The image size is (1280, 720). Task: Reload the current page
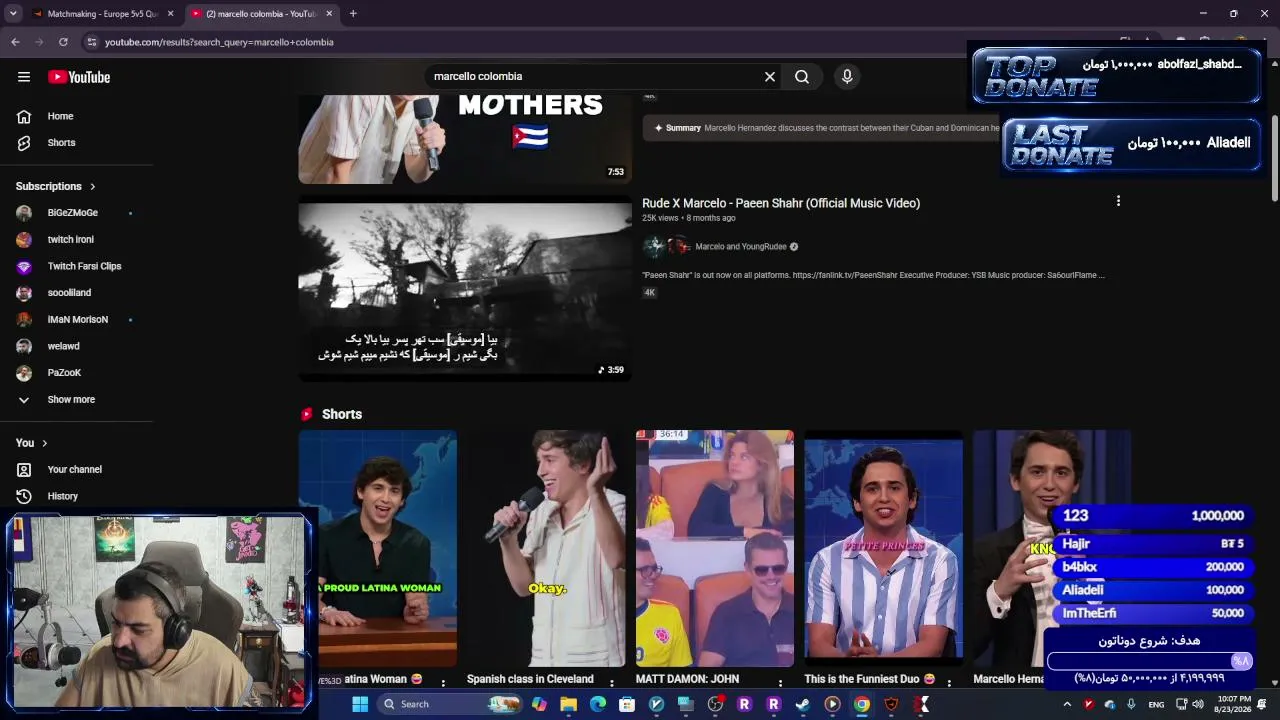click(63, 42)
